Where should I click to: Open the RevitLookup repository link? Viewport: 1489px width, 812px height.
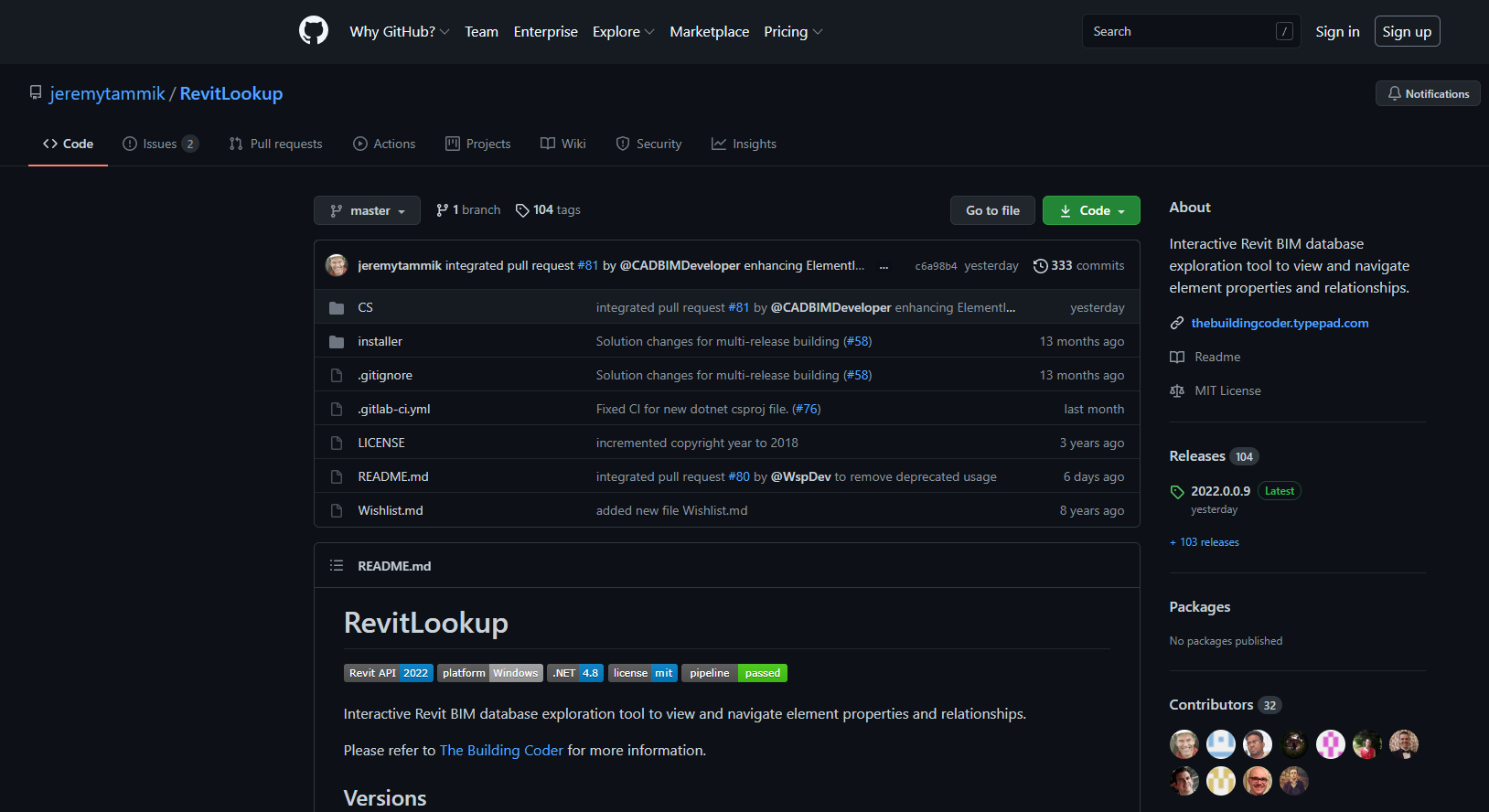pos(231,93)
